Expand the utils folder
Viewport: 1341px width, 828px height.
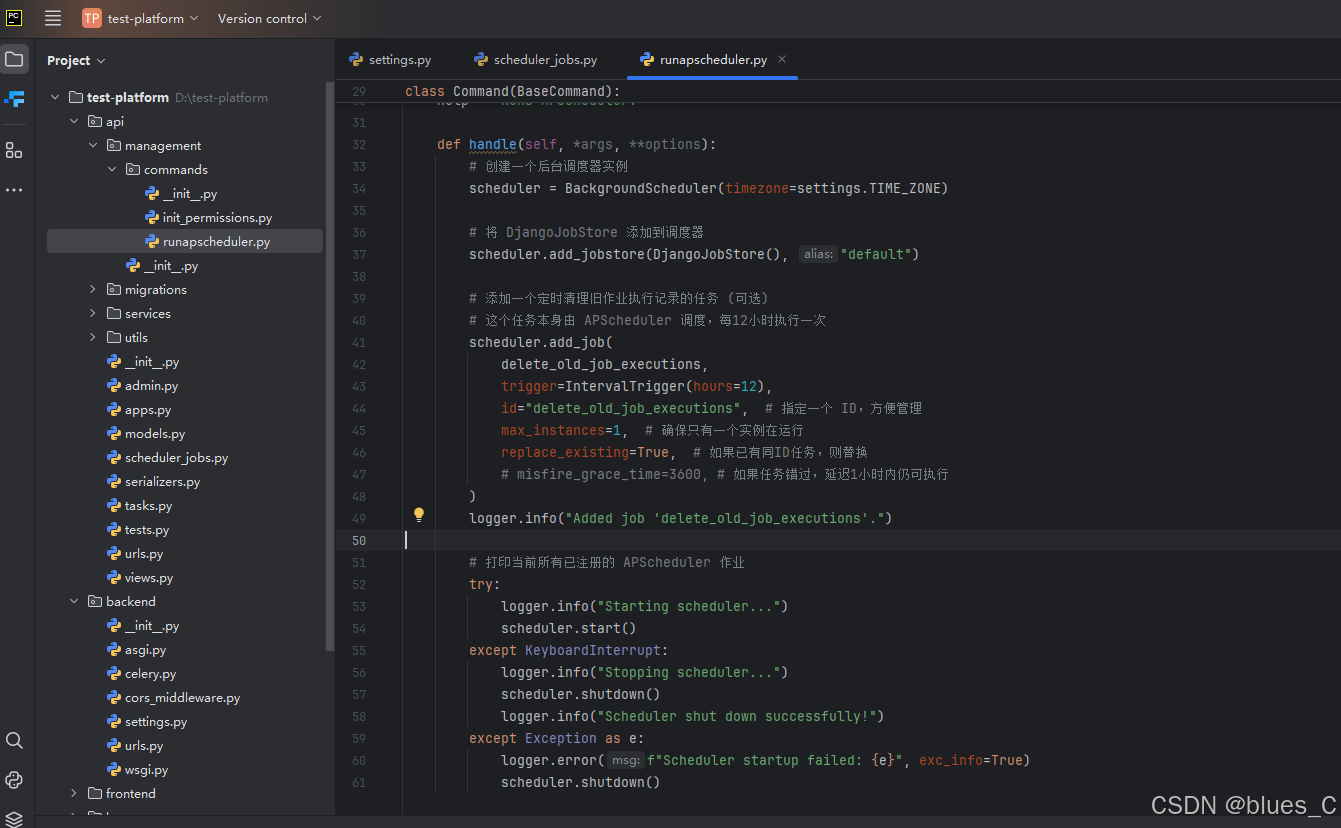93,337
